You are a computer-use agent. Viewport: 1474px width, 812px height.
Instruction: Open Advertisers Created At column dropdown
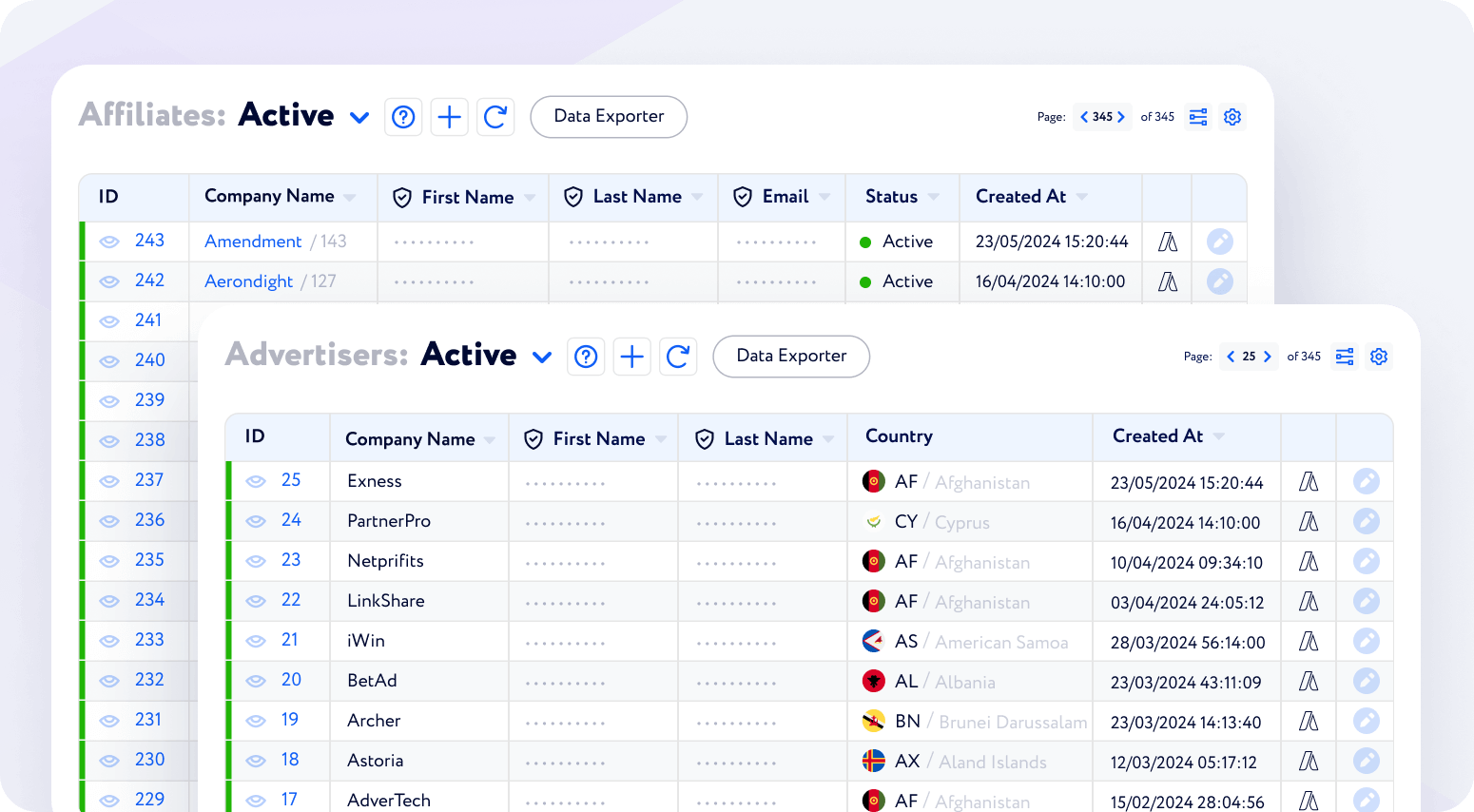pos(1219,437)
